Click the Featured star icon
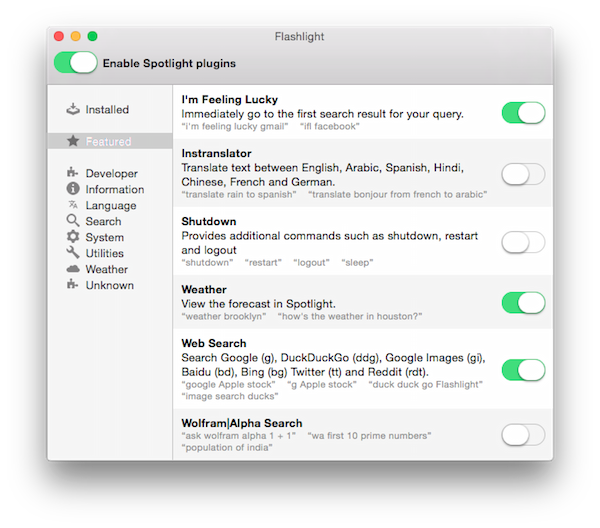 pyautogui.click(x=73, y=141)
